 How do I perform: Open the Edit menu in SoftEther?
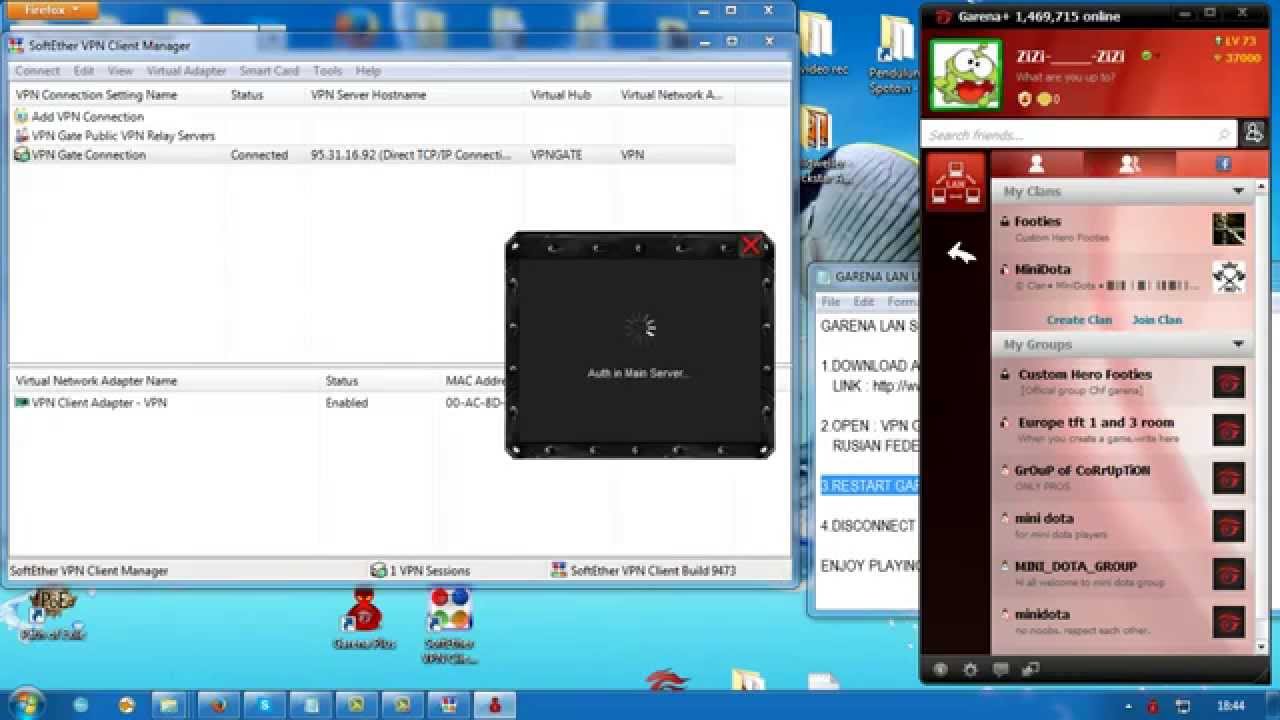pyautogui.click(x=84, y=71)
